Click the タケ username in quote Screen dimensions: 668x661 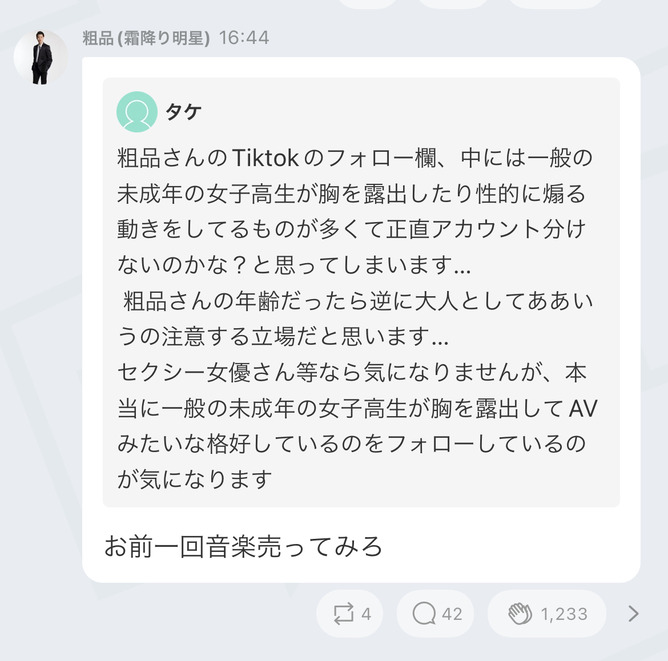[183, 112]
